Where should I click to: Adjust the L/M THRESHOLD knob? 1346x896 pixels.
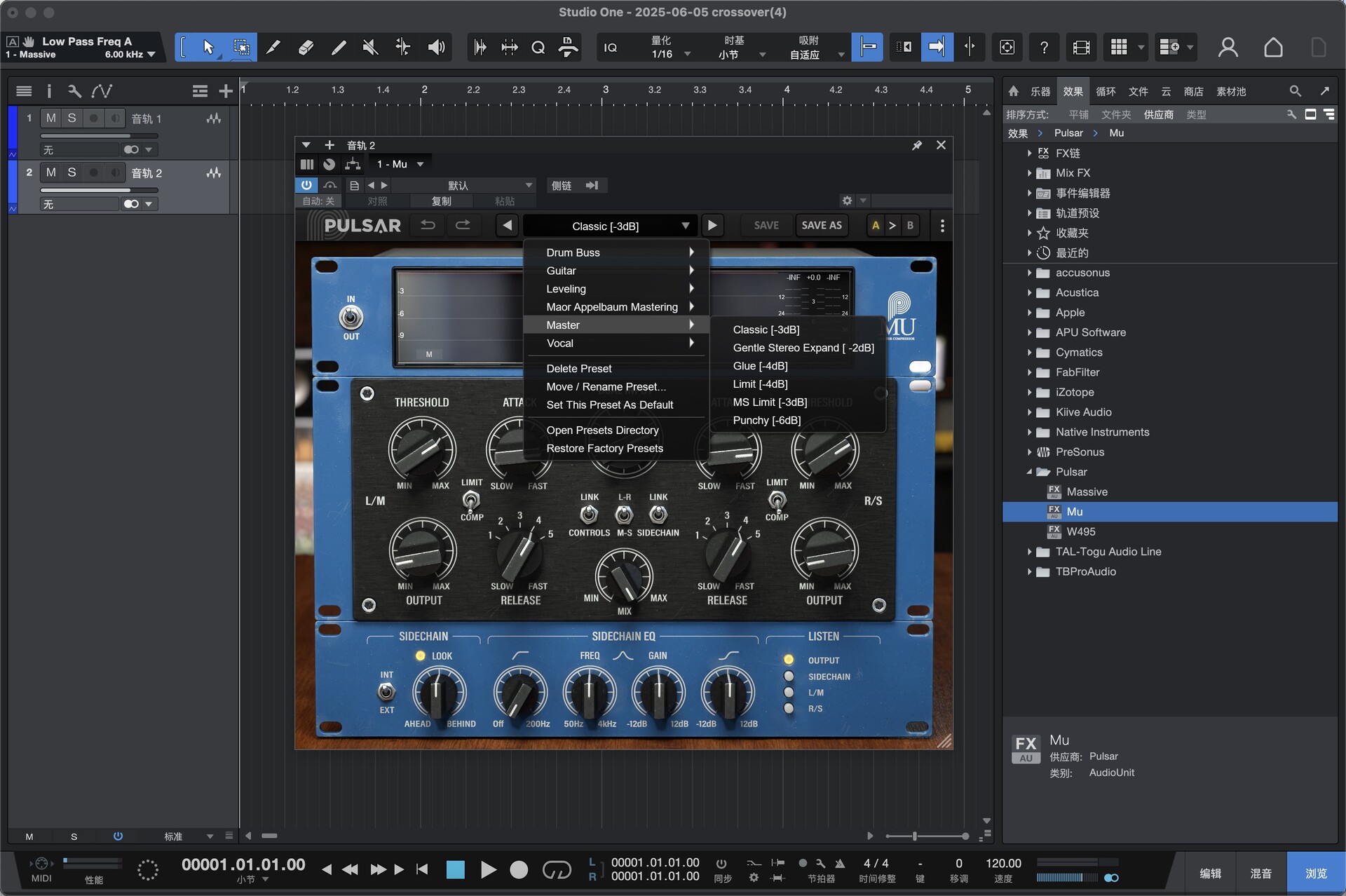421,449
